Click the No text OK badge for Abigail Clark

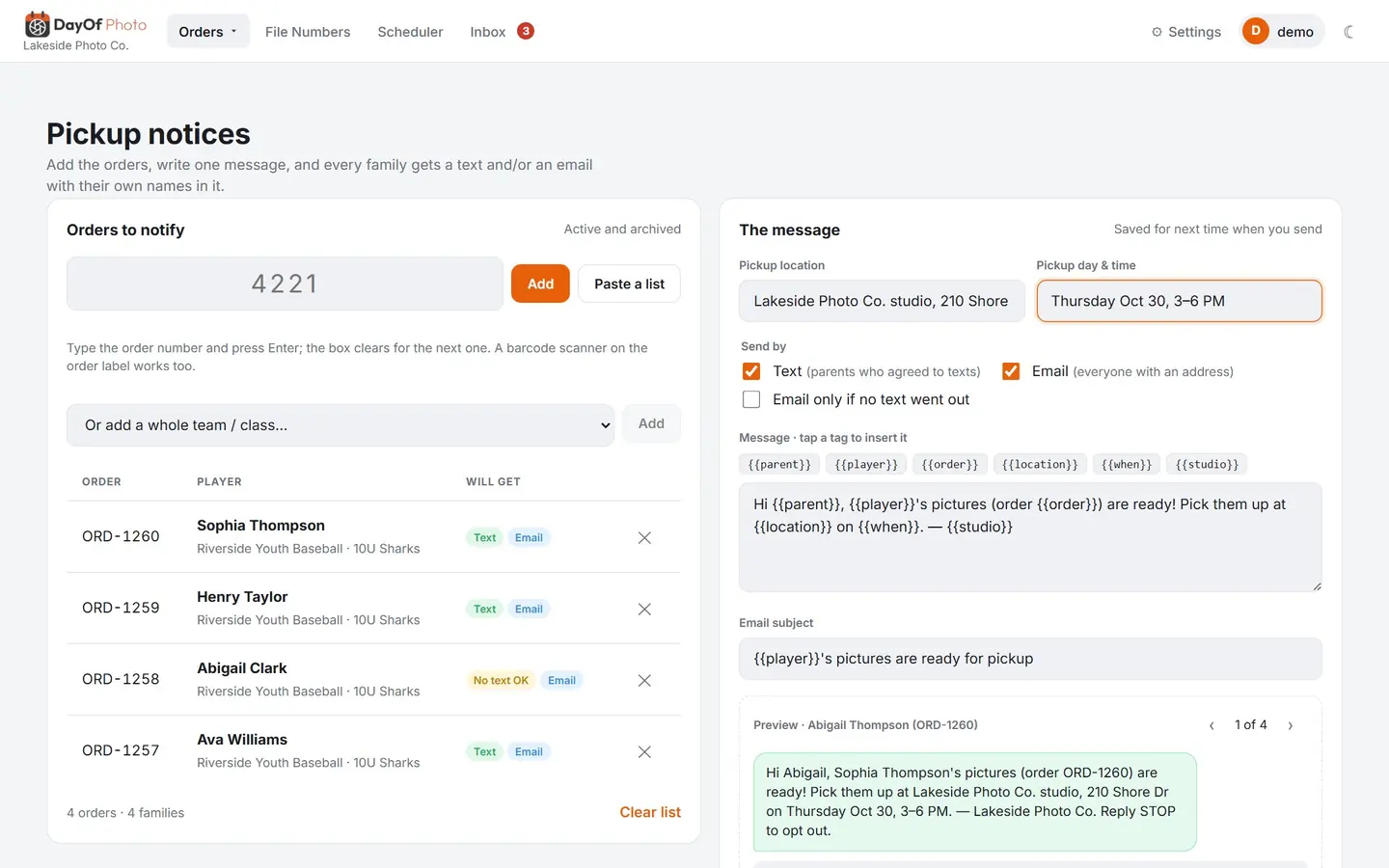pos(501,680)
